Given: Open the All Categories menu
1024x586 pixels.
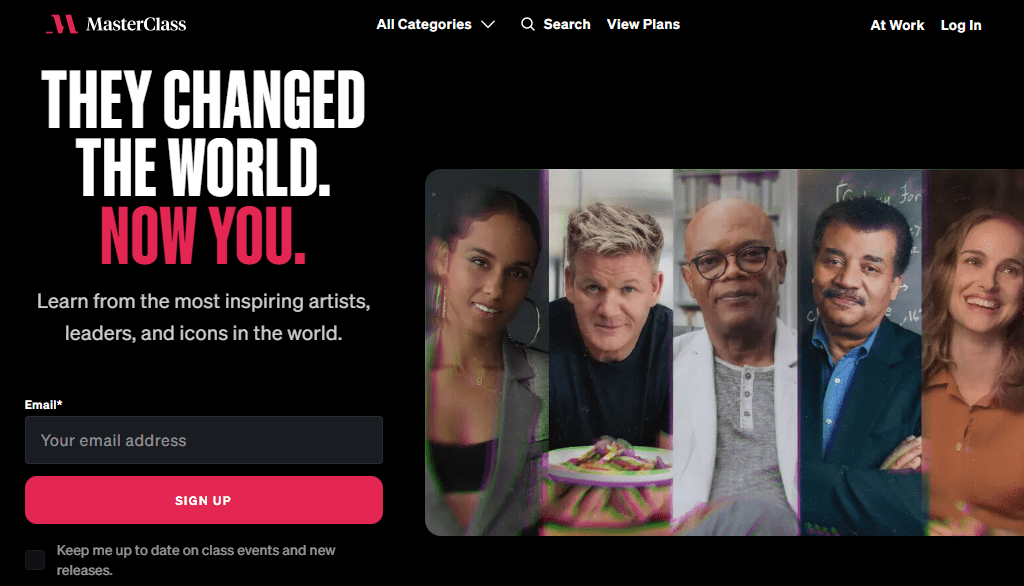Looking at the screenshot, I should coord(436,24).
